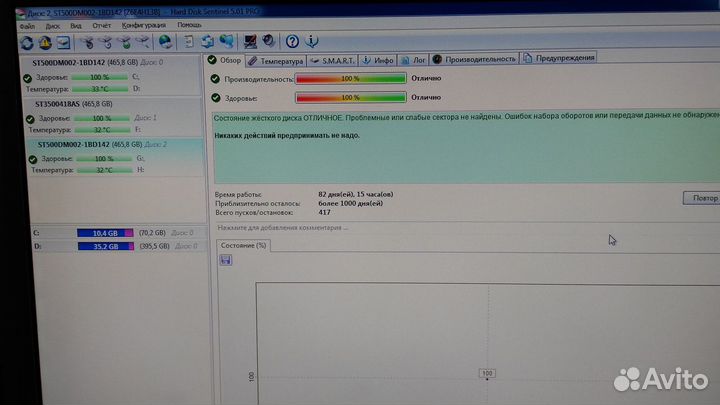
Task: Click the Производительность 100 % gradient bar
Action: [351, 79]
